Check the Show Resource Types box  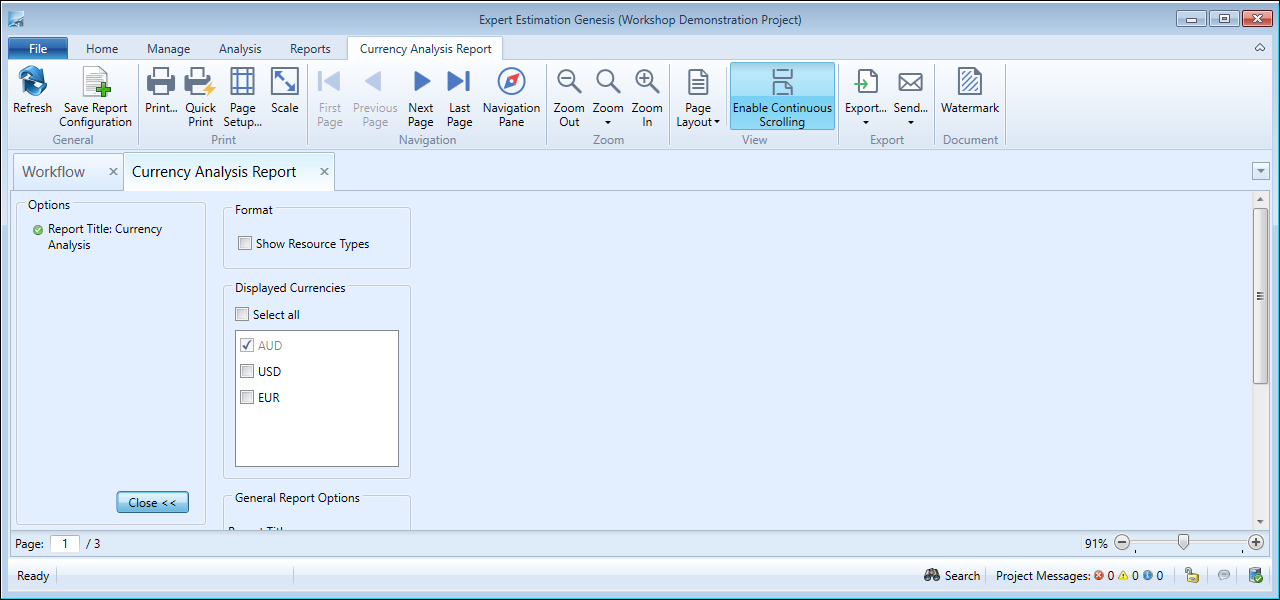pos(245,244)
